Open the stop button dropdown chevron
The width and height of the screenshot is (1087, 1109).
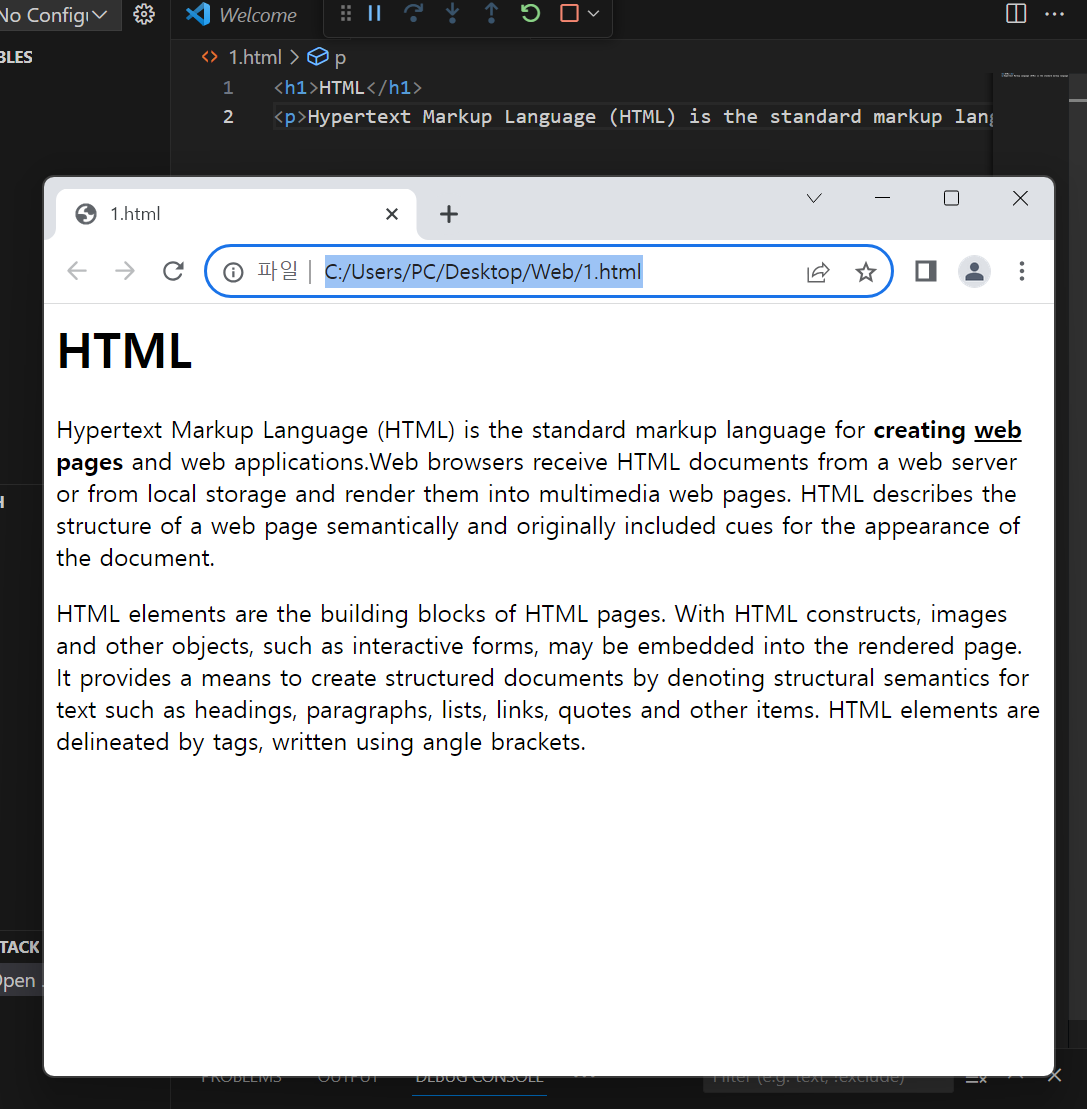pyautogui.click(x=592, y=13)
